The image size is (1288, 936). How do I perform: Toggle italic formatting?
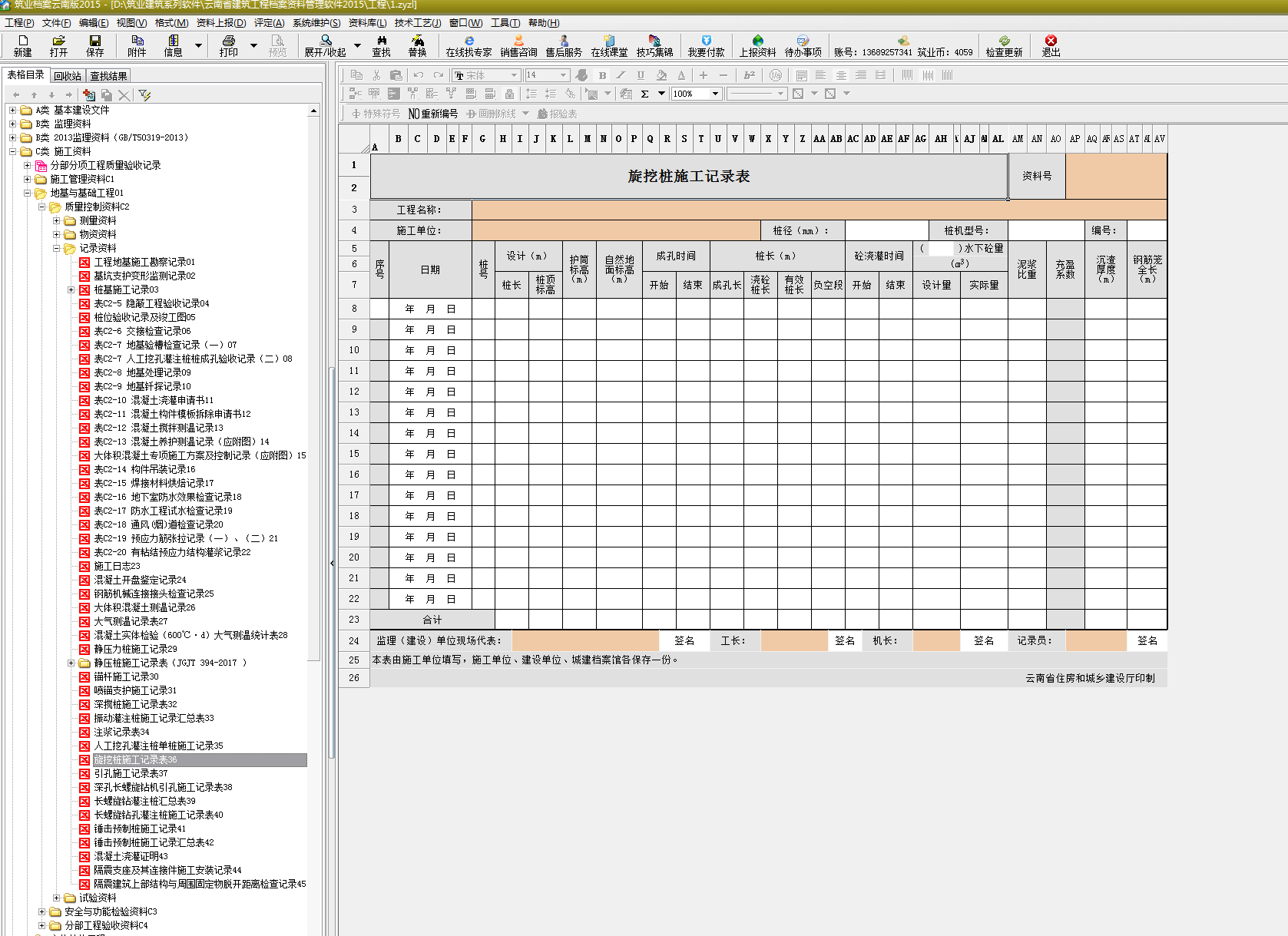tap(621, 75)
